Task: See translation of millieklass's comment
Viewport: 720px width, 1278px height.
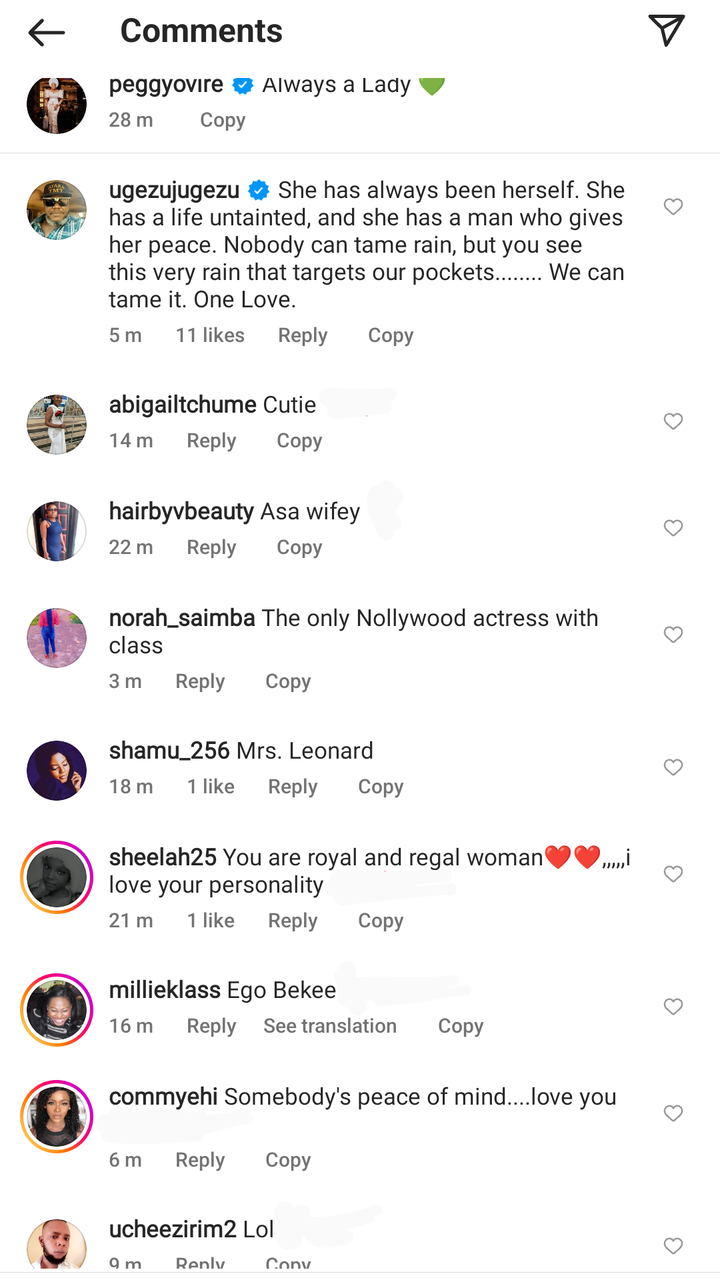Action: [330, 1026]
